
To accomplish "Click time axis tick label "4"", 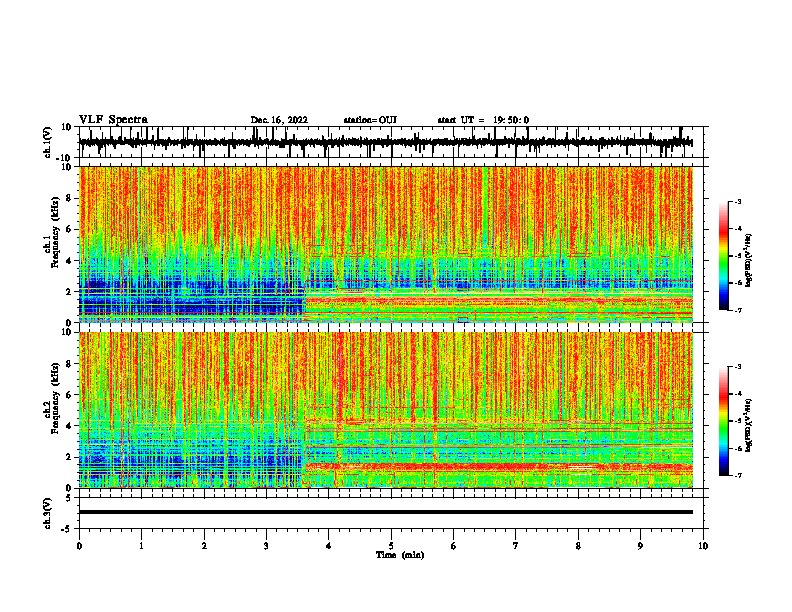I will [x=328, y=546].
